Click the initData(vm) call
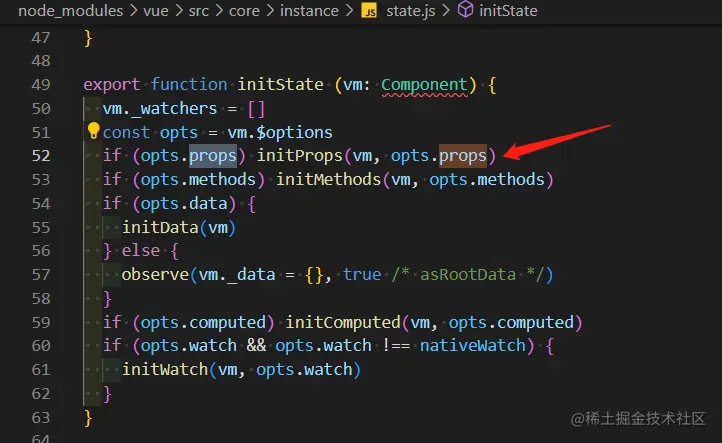Viewport: 722px width, 443px height. [179, 227]
